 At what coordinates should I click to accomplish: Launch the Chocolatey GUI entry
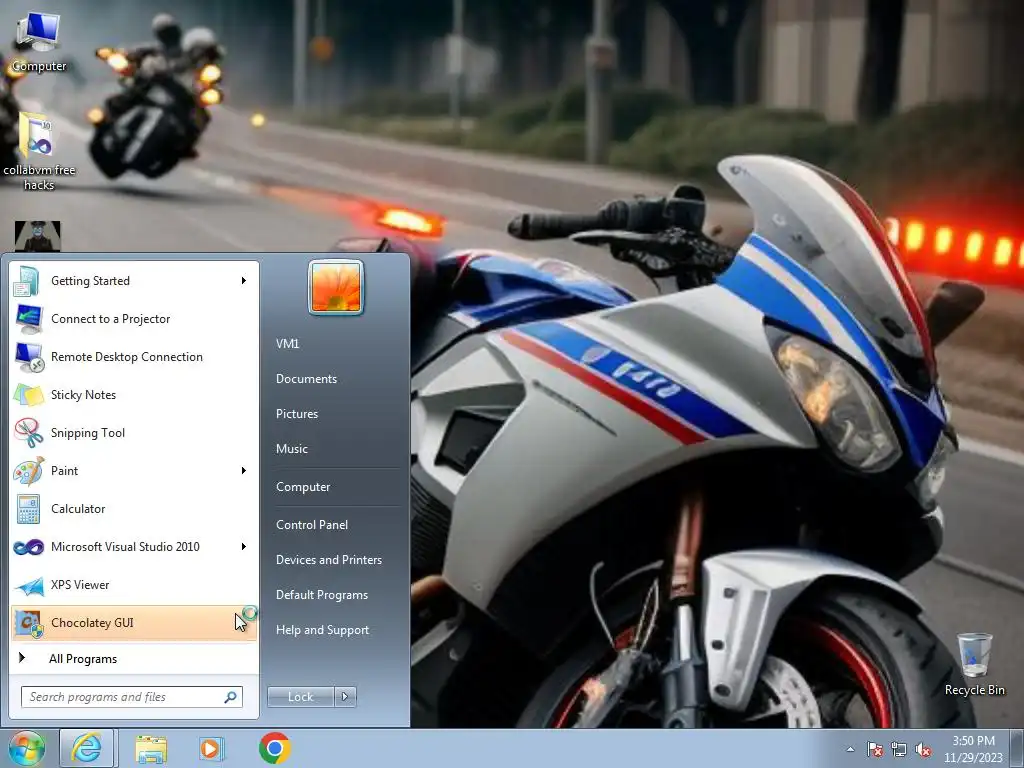click(134, 623)
